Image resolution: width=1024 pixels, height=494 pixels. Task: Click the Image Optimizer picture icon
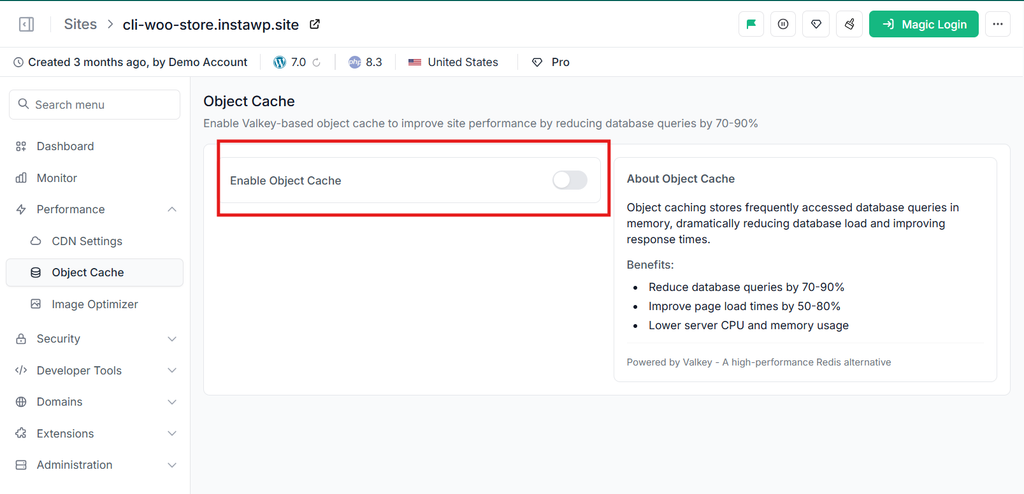36,305
